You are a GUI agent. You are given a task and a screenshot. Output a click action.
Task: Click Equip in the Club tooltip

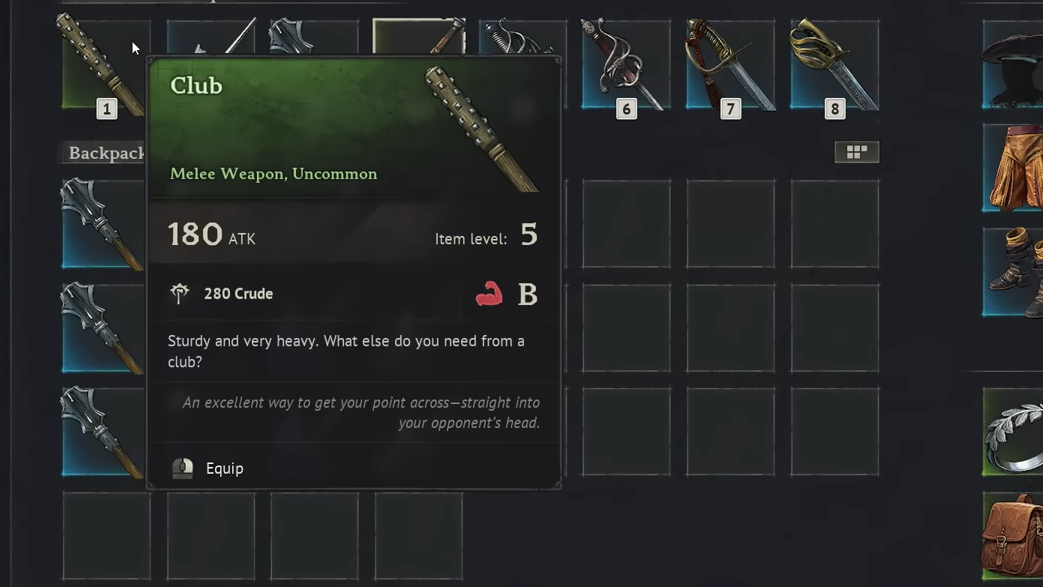coord(224,469)
